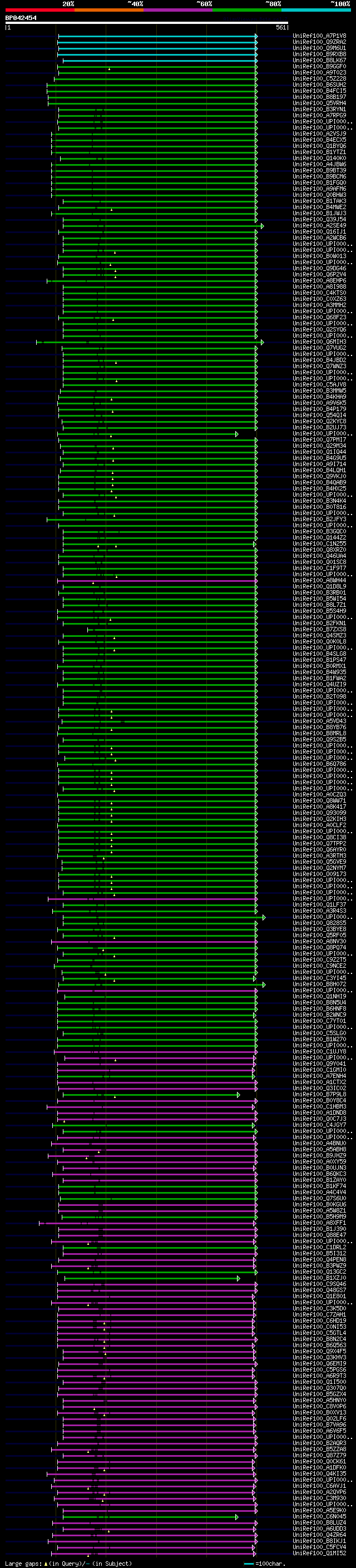
Task: Click the white query sequence ruler bar
Action: [147, 23]
